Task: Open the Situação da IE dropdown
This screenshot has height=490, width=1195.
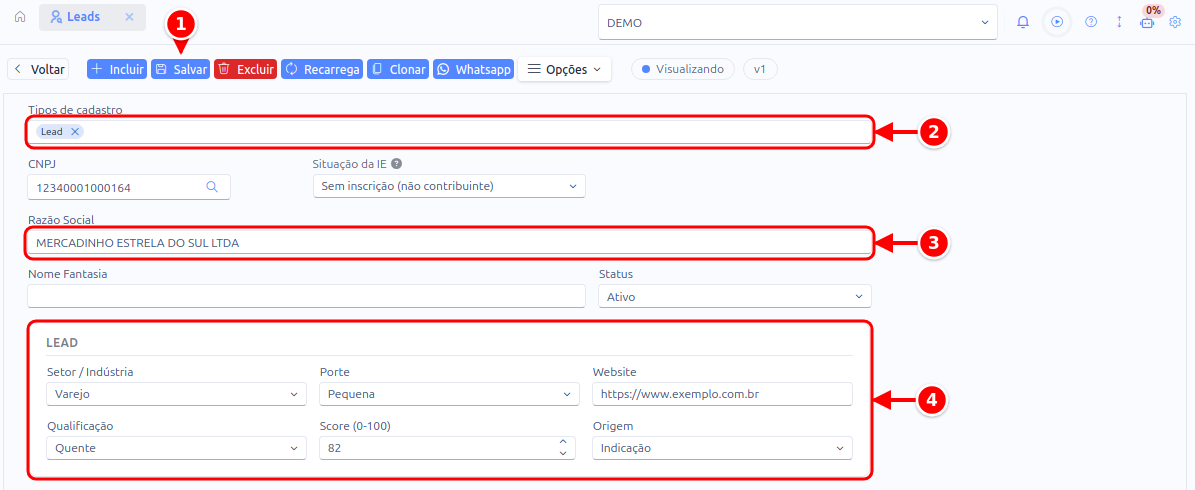Action: pyautogui.click(x=449, y=186)
